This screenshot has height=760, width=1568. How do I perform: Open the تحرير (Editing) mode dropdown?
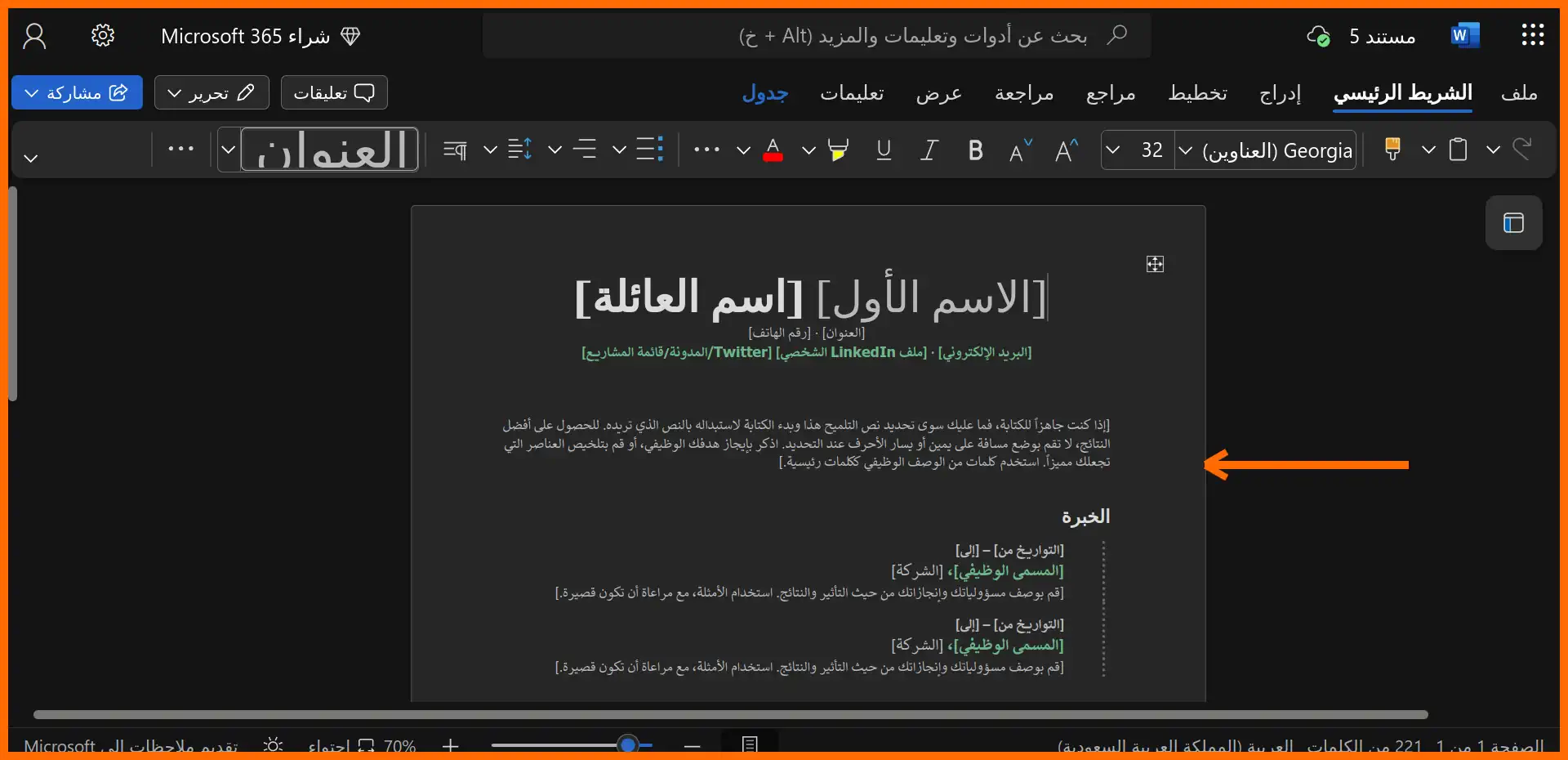(212, 92)
